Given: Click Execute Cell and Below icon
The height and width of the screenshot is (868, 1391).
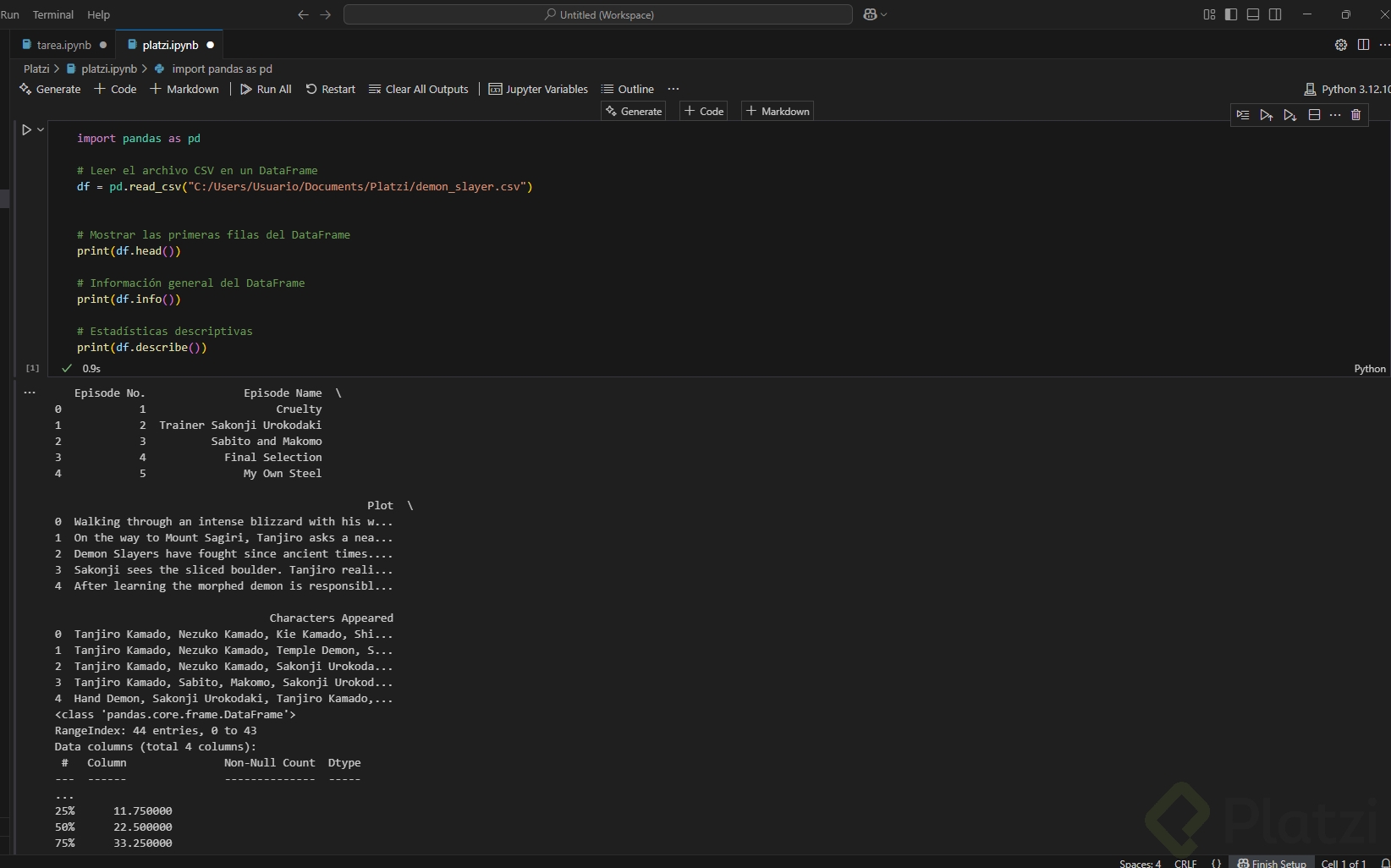Looking at the screenshot, I should pyautogui.click(x=1289, y=115).
